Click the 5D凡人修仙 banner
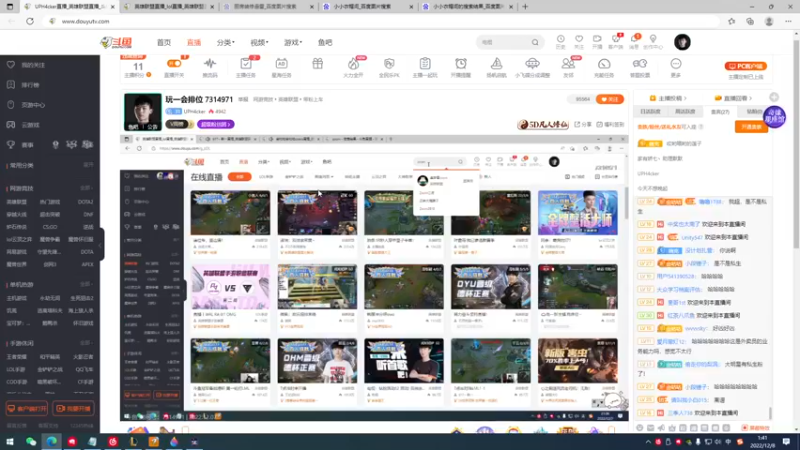The height and width of the screenshot is (450, 800). click(x=543, y=124)
